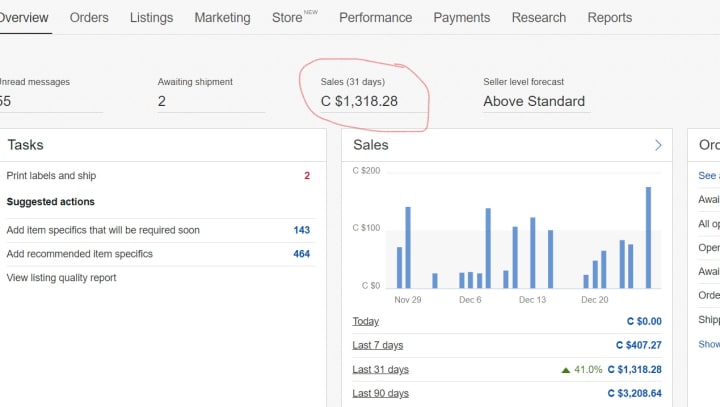
Task: Open the Orders tab
Action: (89, 17)
